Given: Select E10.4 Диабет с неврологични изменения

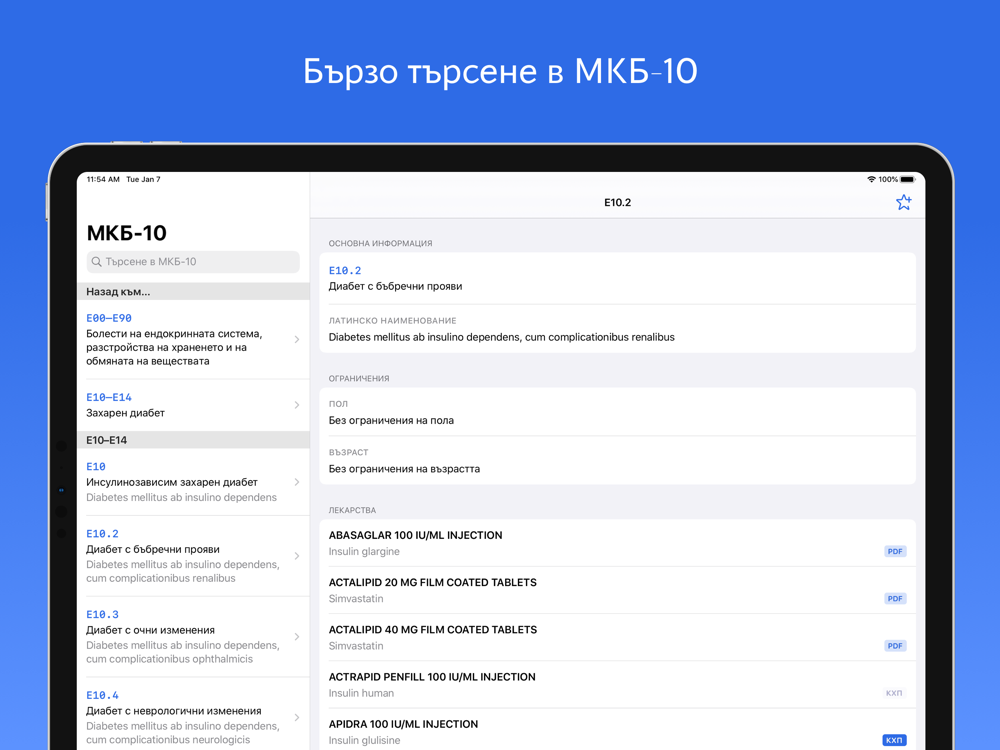Looking at the screenshot, I should 193,717.
